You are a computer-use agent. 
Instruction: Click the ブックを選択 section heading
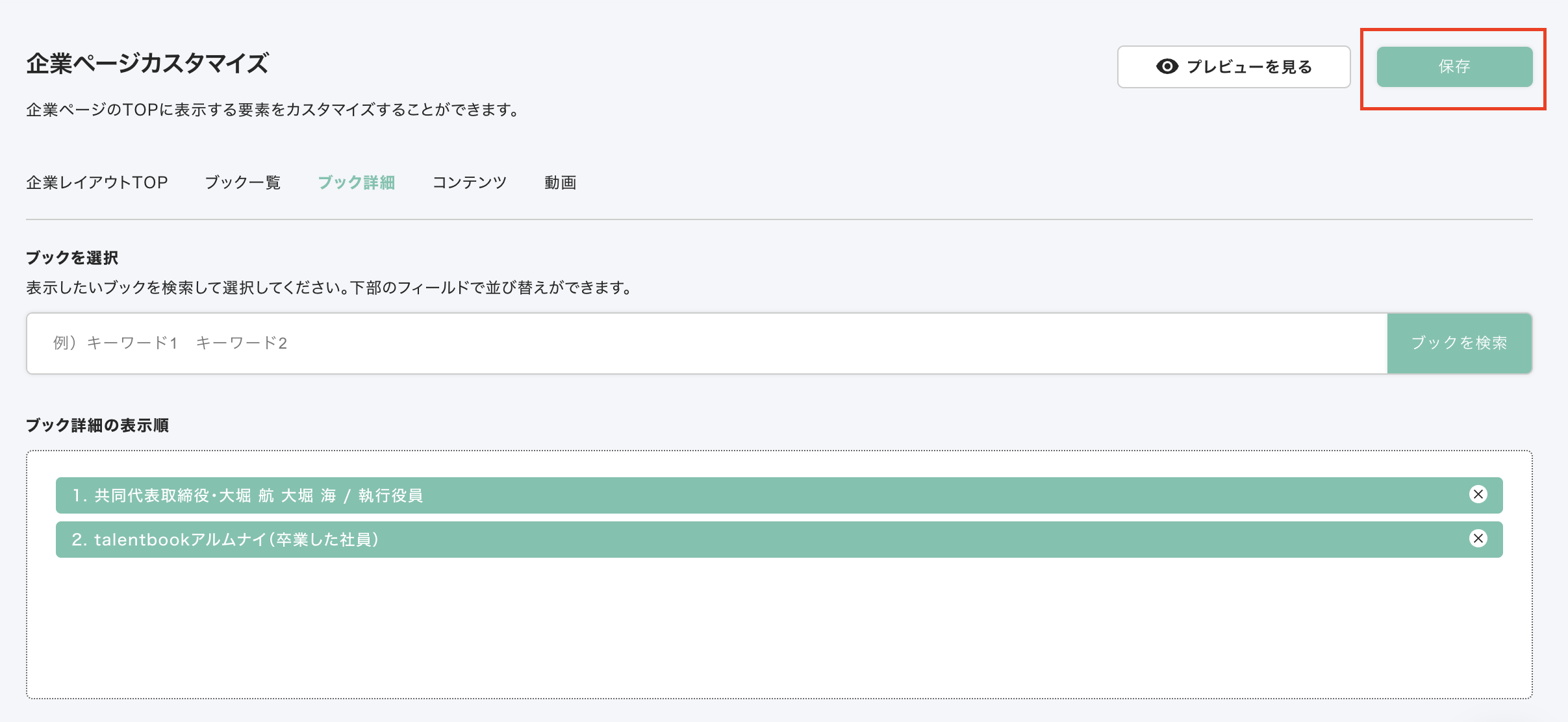[x=72, y=258]
